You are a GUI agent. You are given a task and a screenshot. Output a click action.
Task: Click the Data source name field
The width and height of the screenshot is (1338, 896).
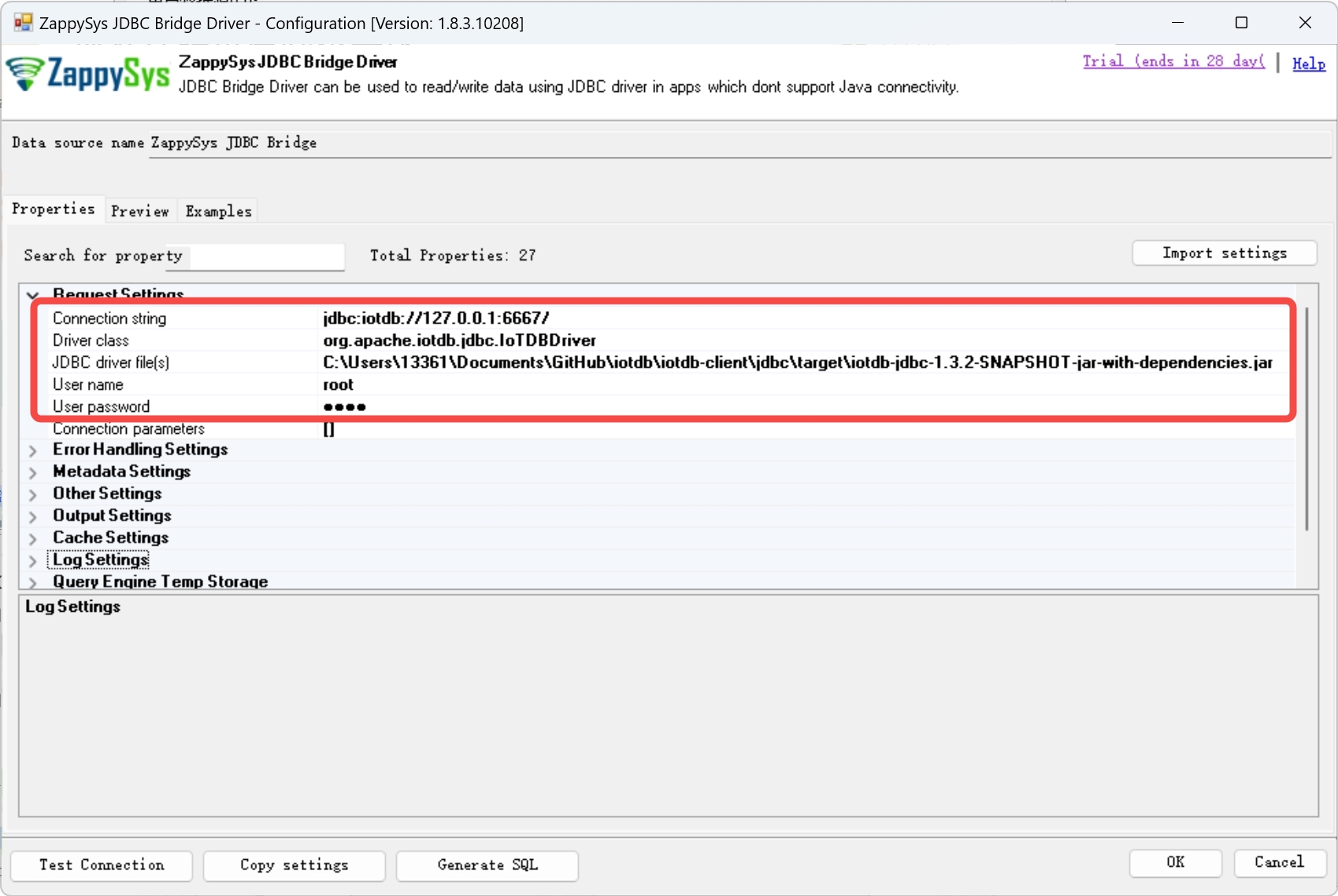coord(739,143)
